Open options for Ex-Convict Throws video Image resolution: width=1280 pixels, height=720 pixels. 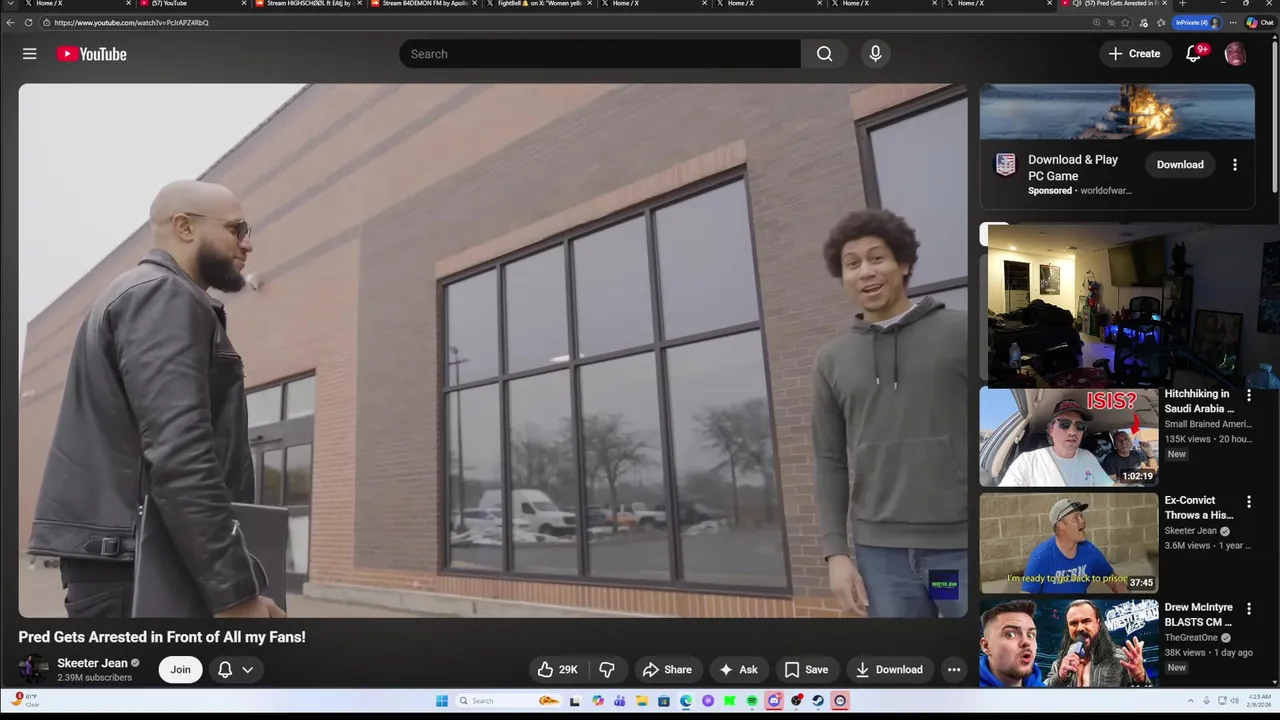click(x=1249, y=502)
